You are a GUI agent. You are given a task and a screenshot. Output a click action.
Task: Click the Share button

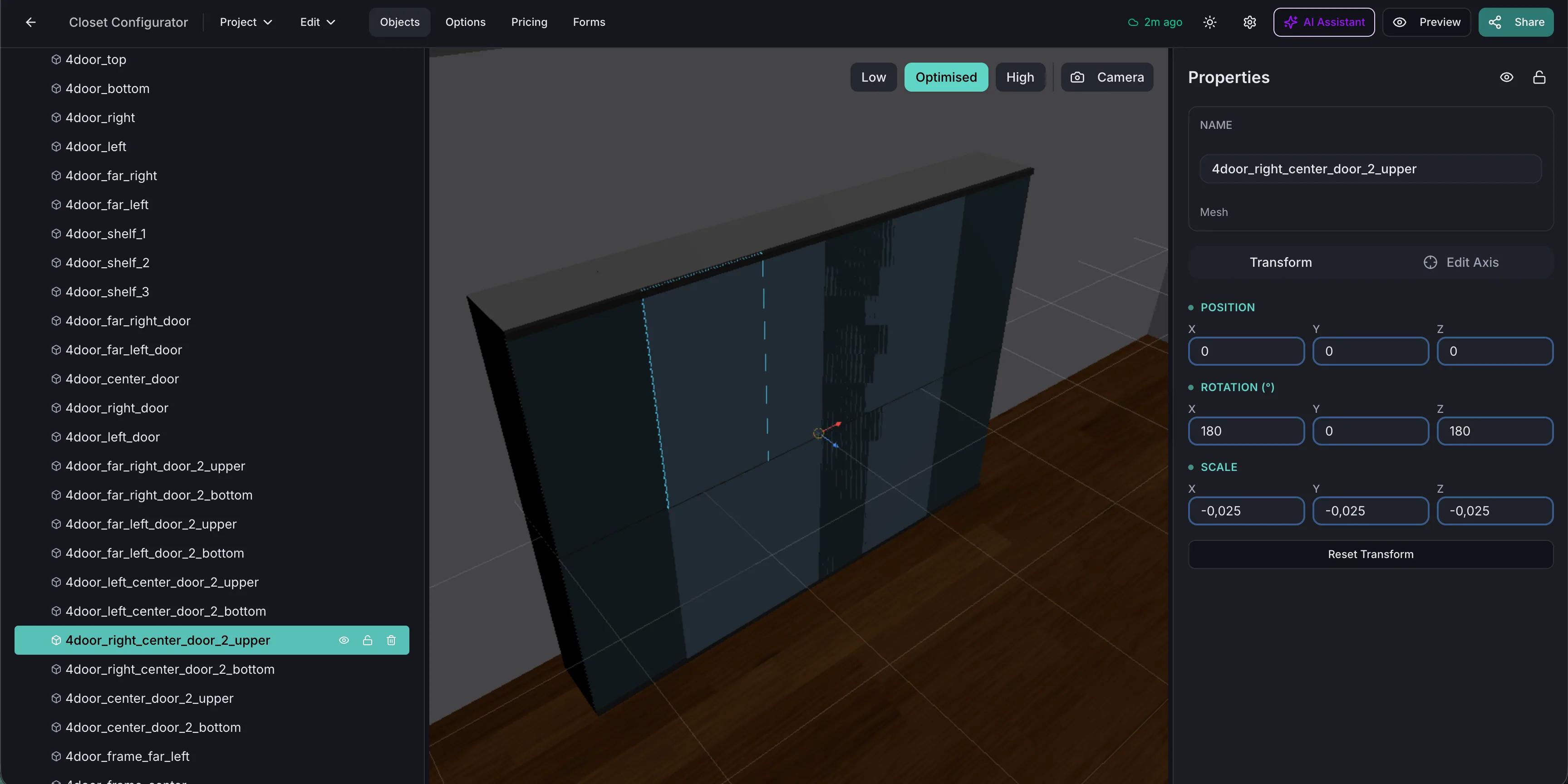pos(1516,23)
